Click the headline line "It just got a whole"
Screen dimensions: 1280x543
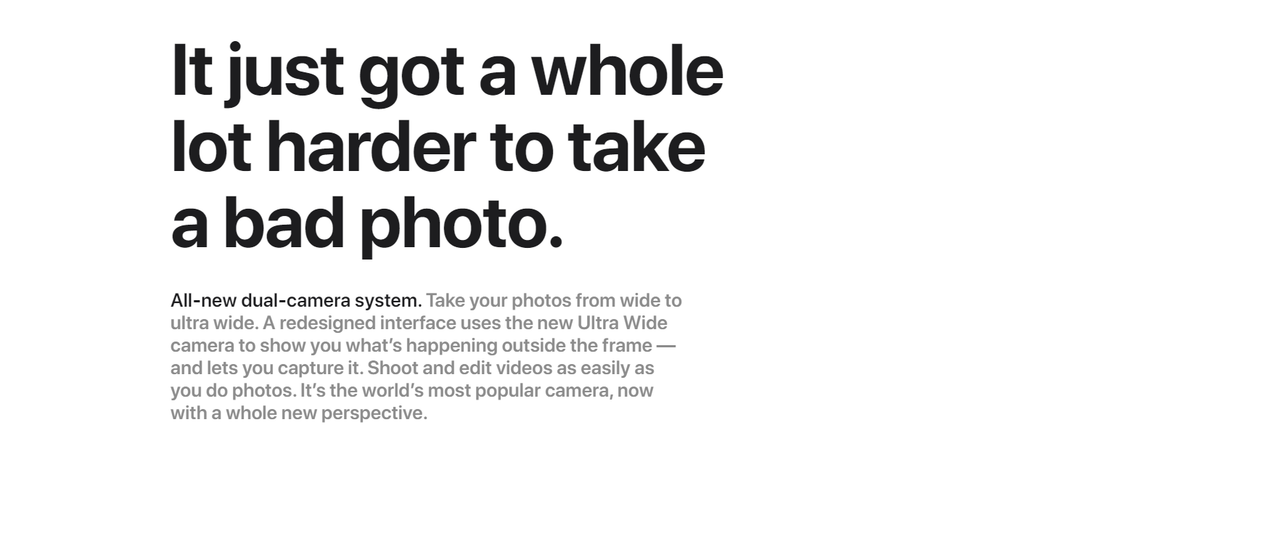coord(447,73)
